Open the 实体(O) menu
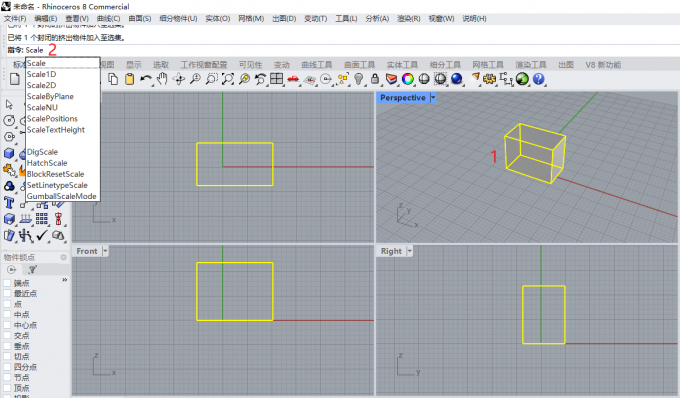 click(x=218, y=19)
